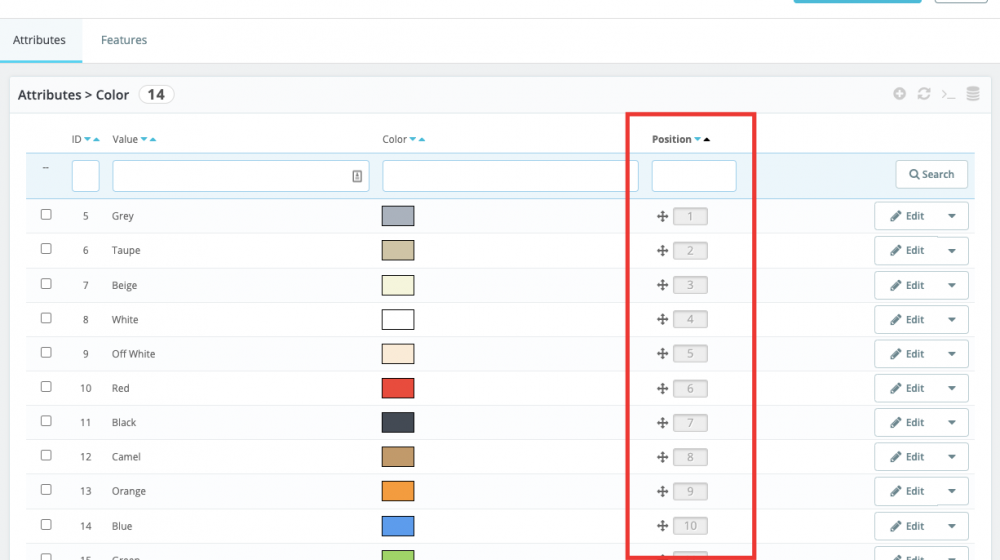Open dropdown next to Orange Edit button
This screenshot has width=1000, height=560.
coord(952,492)
